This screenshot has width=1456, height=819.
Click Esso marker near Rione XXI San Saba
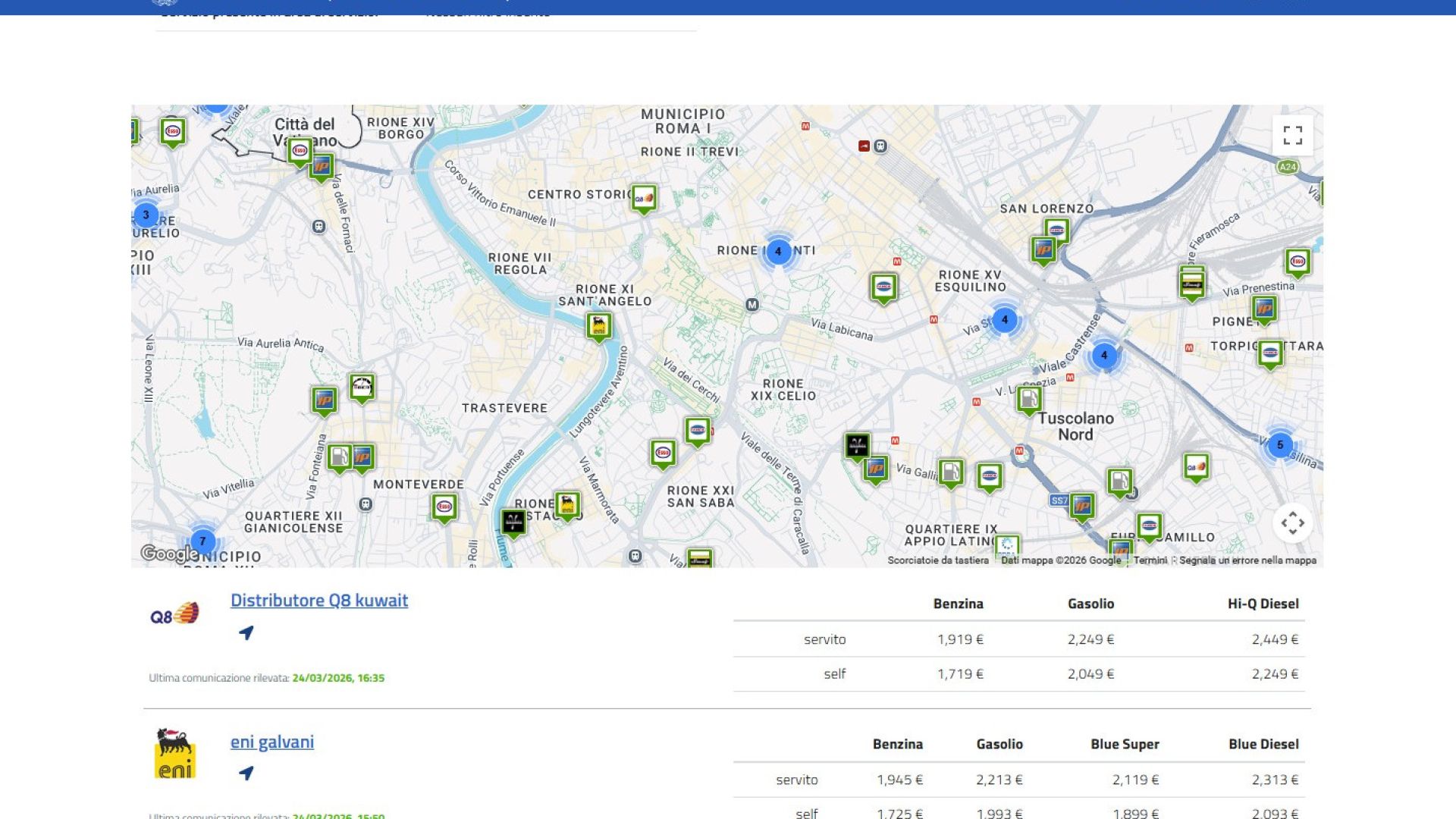click(x=663, y=453)
